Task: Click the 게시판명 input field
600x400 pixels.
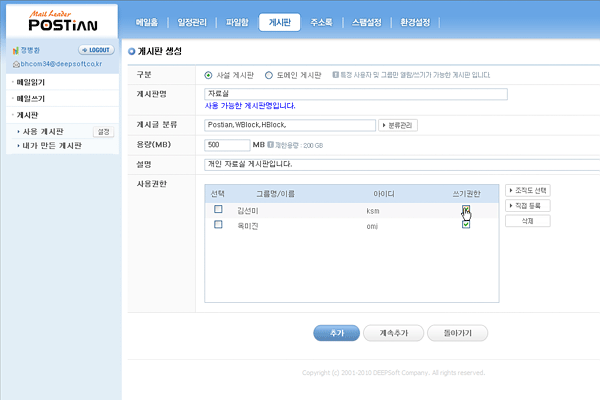Action: [356, 94]
